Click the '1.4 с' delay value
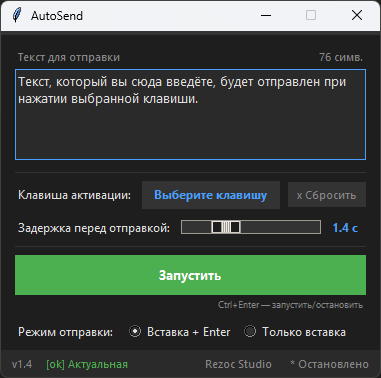Image resolution: width=381 pixels, height=378 pixels. pos(345,228)
